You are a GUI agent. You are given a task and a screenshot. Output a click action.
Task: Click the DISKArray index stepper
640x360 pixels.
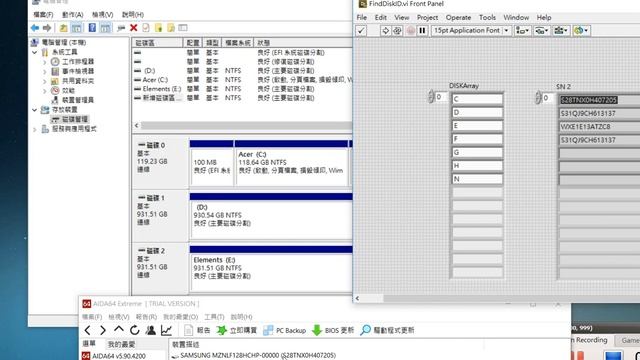click(x=430, y=97)
